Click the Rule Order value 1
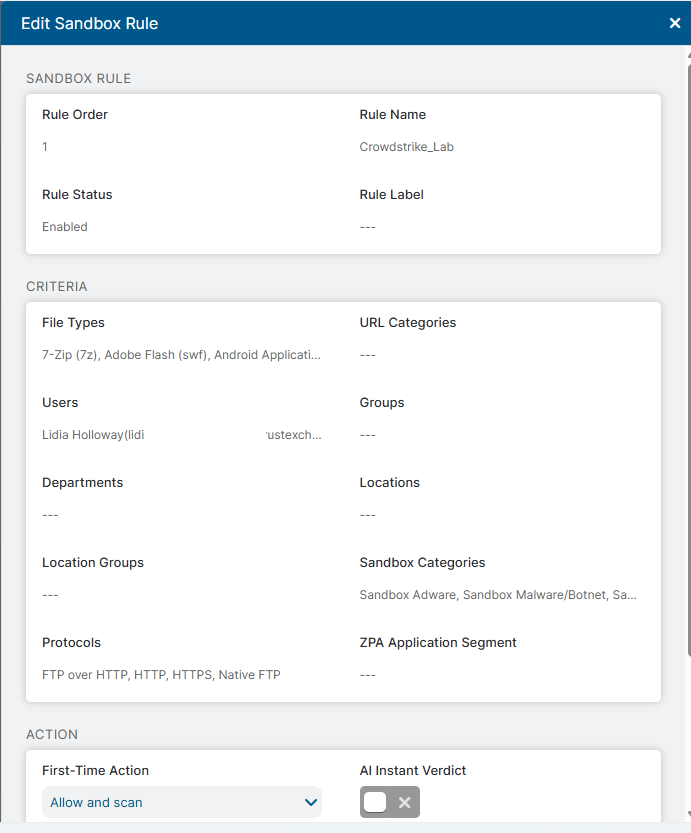Screen dimensions: 691x833 (45, 147)
